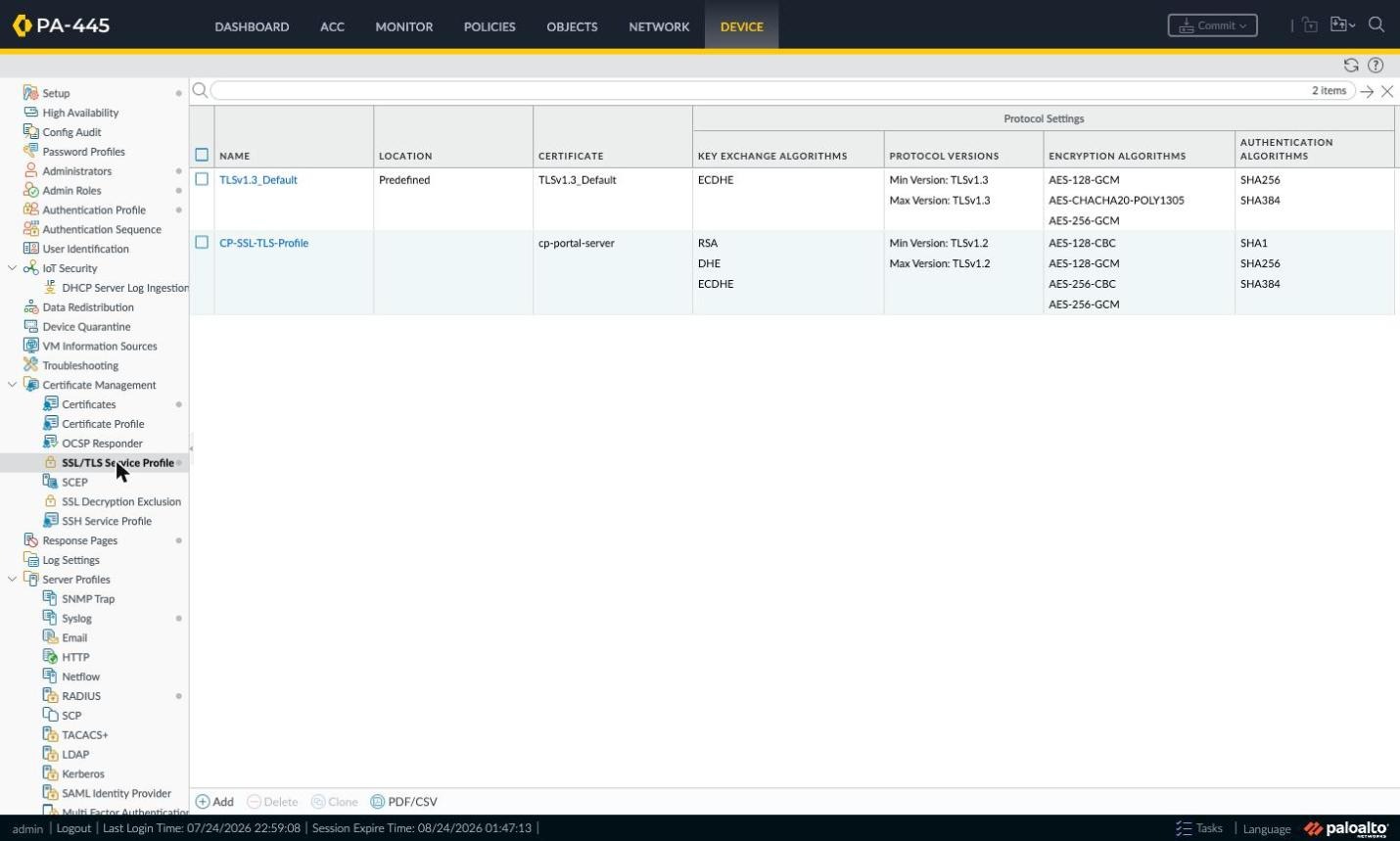
Task: Toggle the select-all checkbox in header
Action: 202,155
